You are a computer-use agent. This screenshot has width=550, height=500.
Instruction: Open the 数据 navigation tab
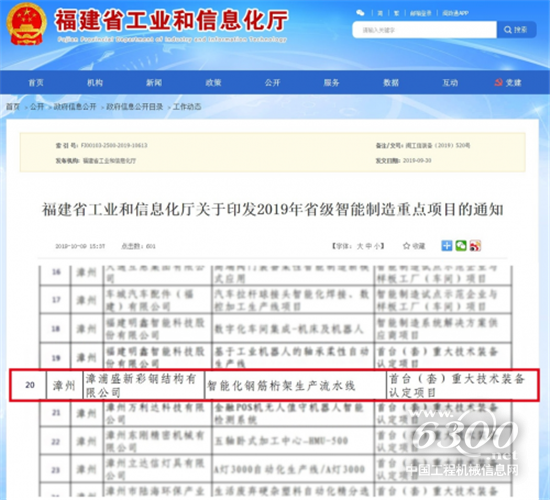(x=391, y=82)
